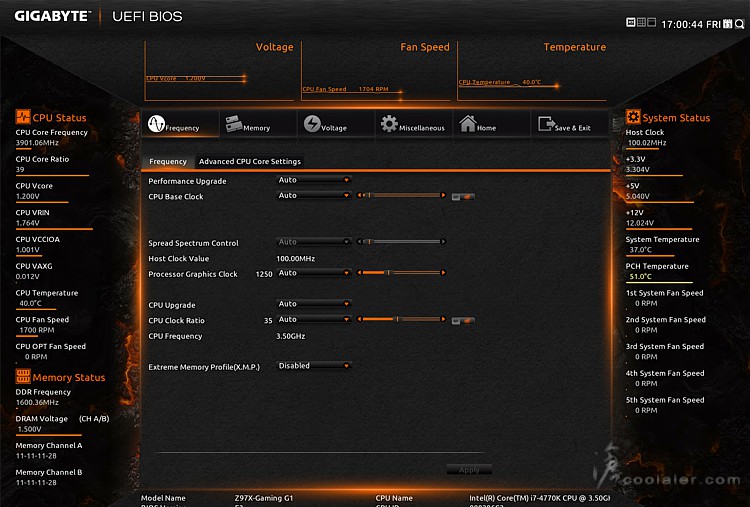The height and width of the screenshot is (507, 750).
Task: Click the +12V 12.024V reading
Action: (x=640, y=223)
